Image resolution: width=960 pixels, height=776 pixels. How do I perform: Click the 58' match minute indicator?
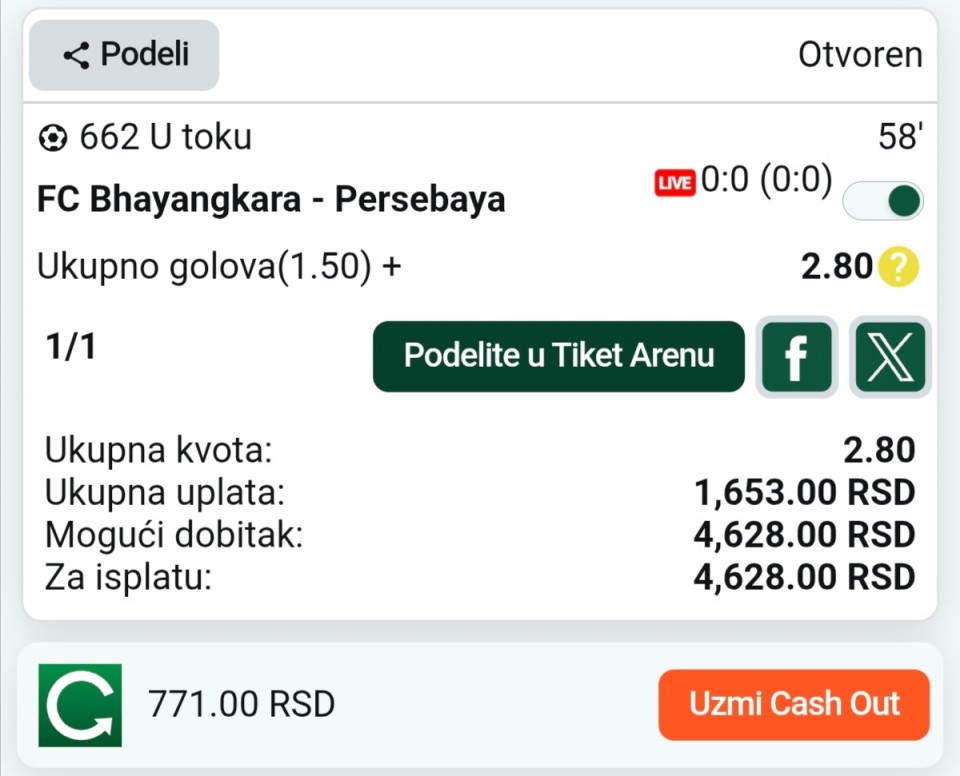click(x=899, y=137)
